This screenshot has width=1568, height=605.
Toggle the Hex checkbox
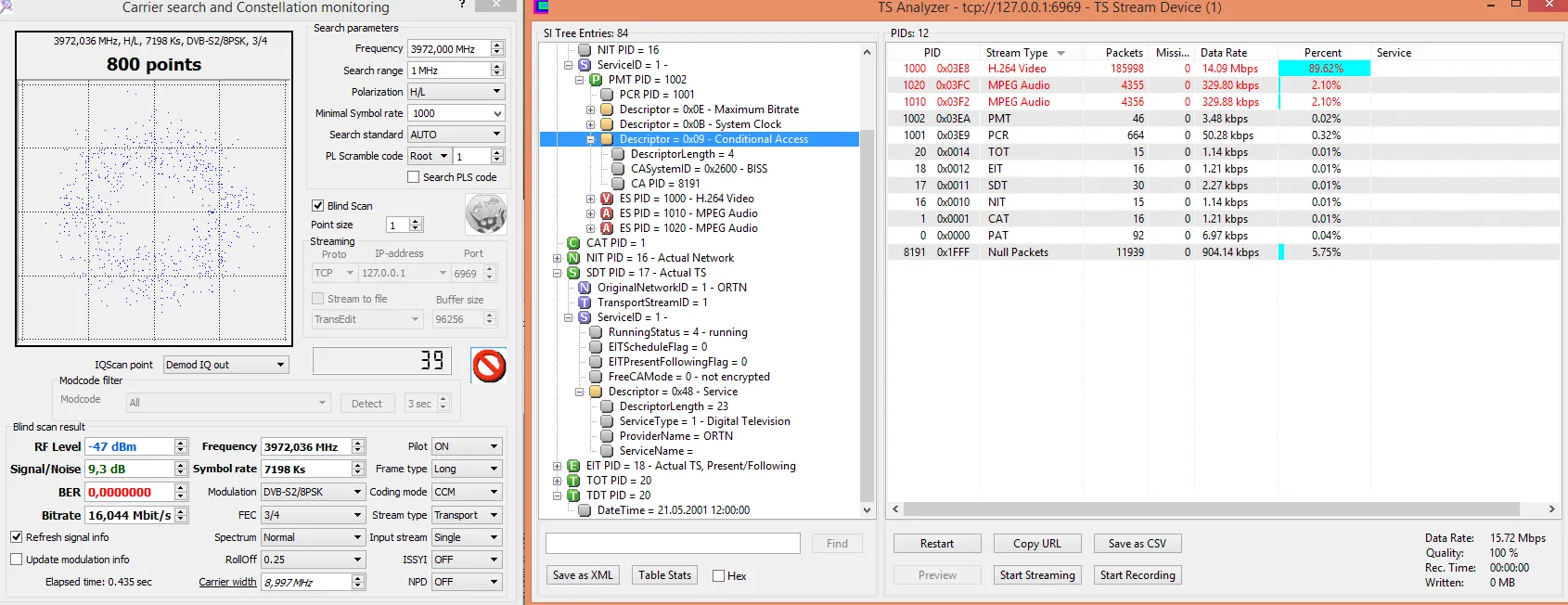pyautogui.click(x=718, y=576)
